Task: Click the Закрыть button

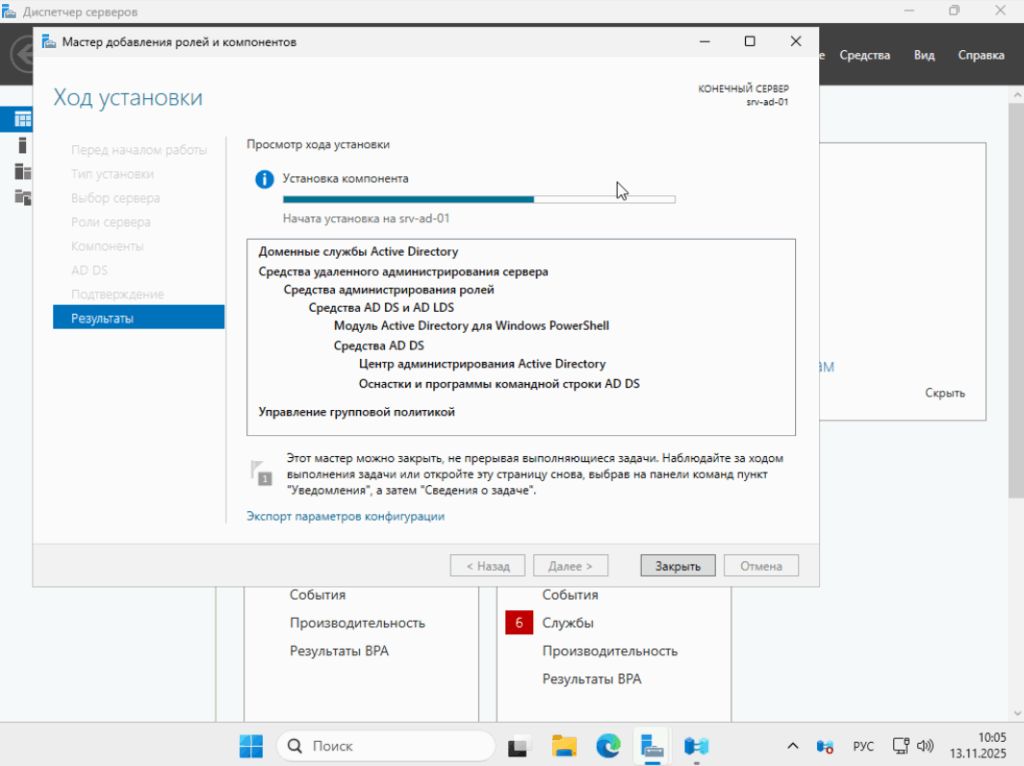Action: 678,566
